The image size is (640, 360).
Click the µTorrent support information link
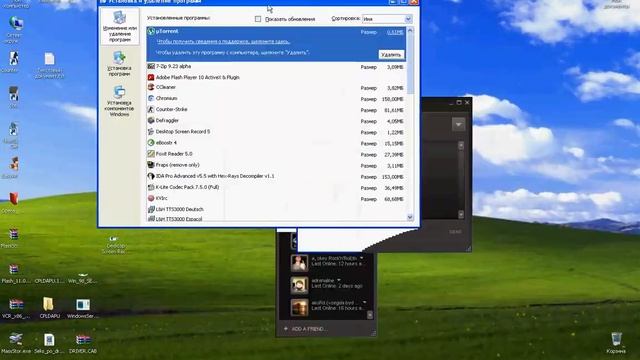[x=223, y=42]
